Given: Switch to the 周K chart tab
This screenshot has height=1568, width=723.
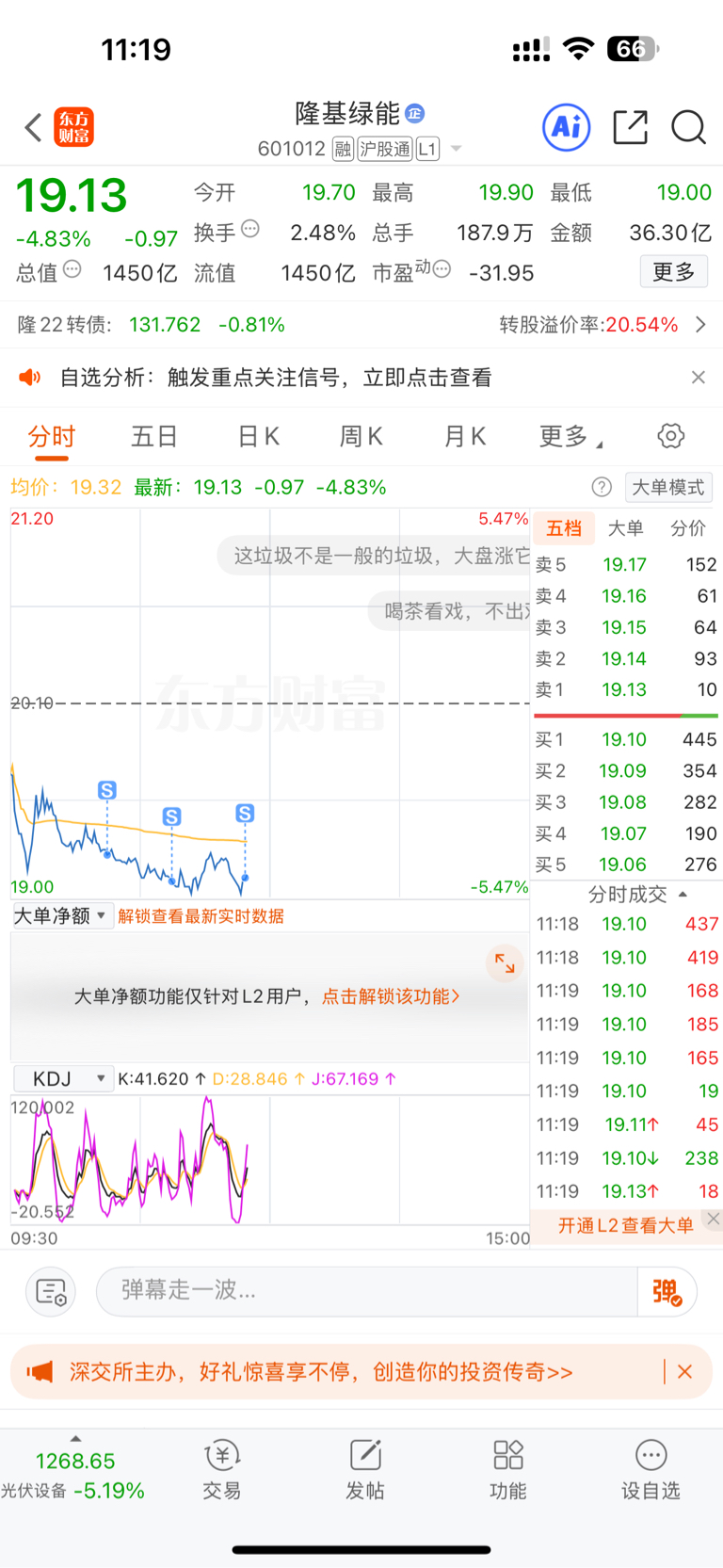Looking at the screenshot, I should tap(361, 437).
